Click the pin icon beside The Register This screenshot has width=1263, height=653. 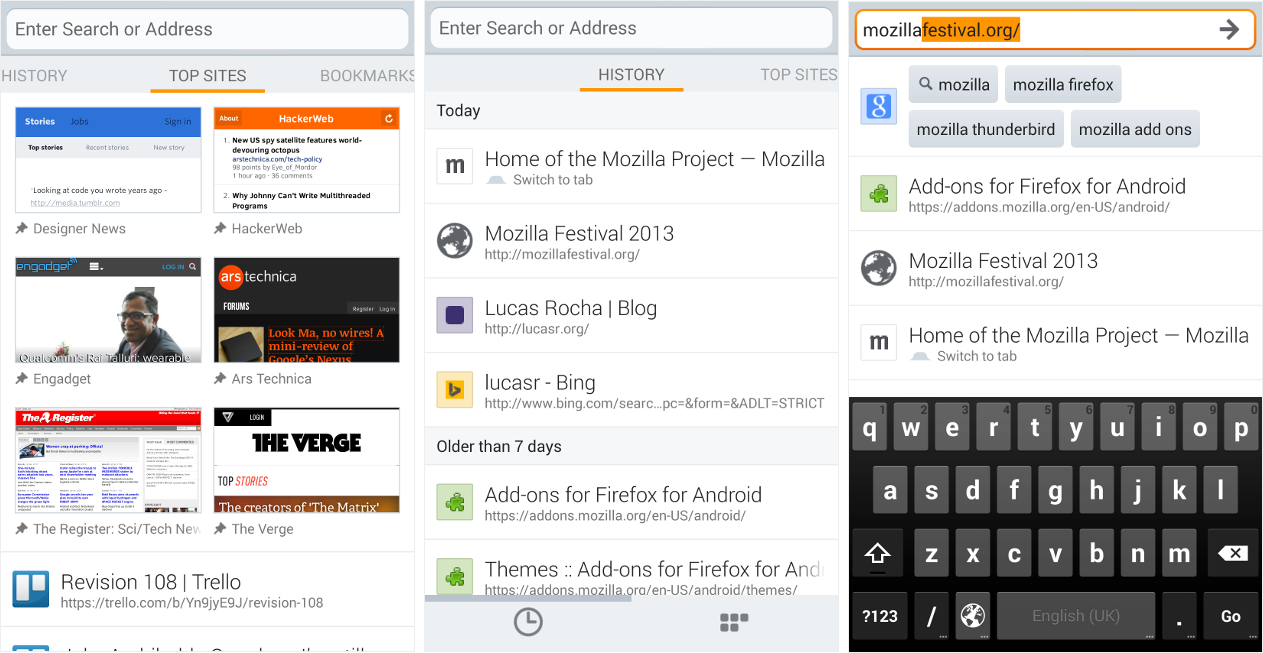click(x=22, y=529)
